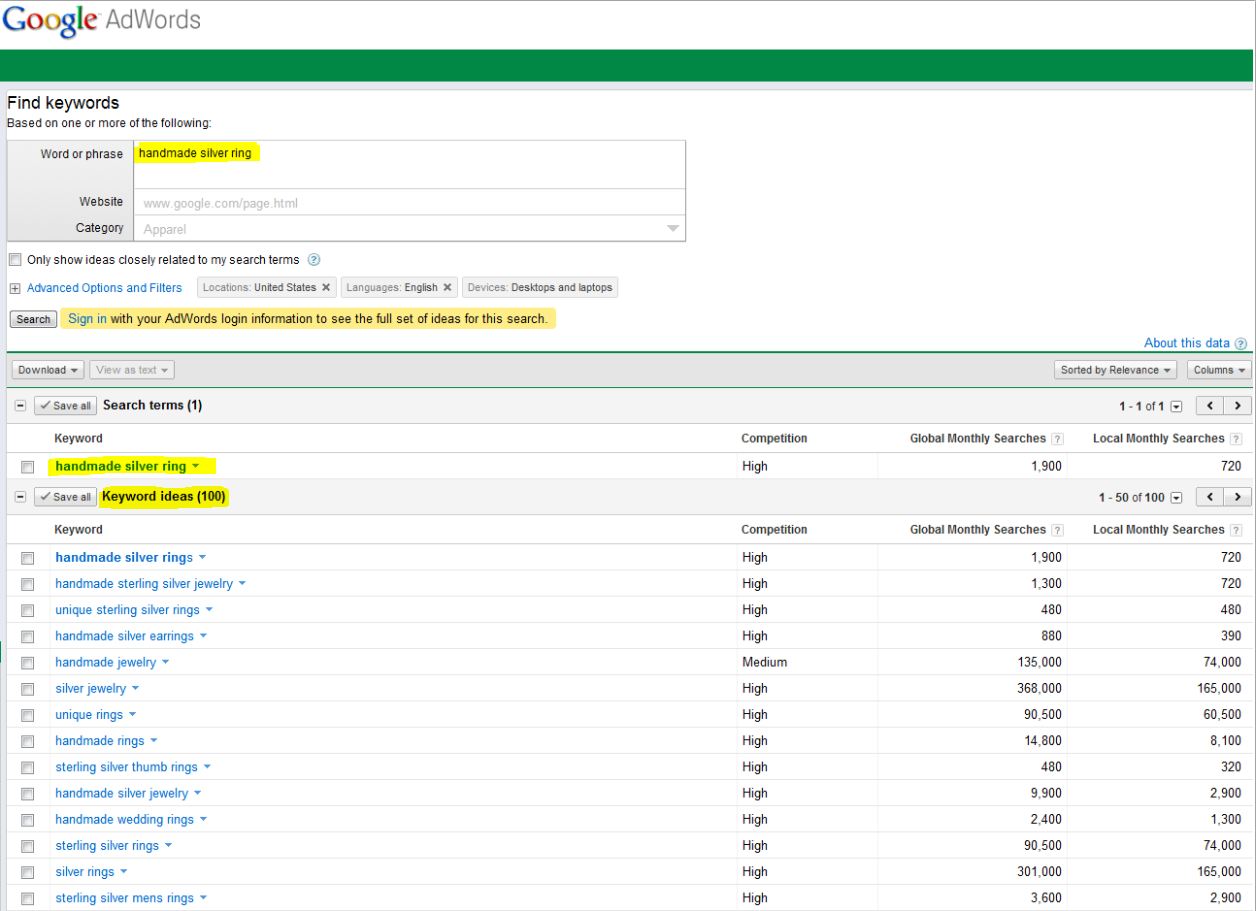Check the 'handmade silver ring' search term row

coord(28,467)
